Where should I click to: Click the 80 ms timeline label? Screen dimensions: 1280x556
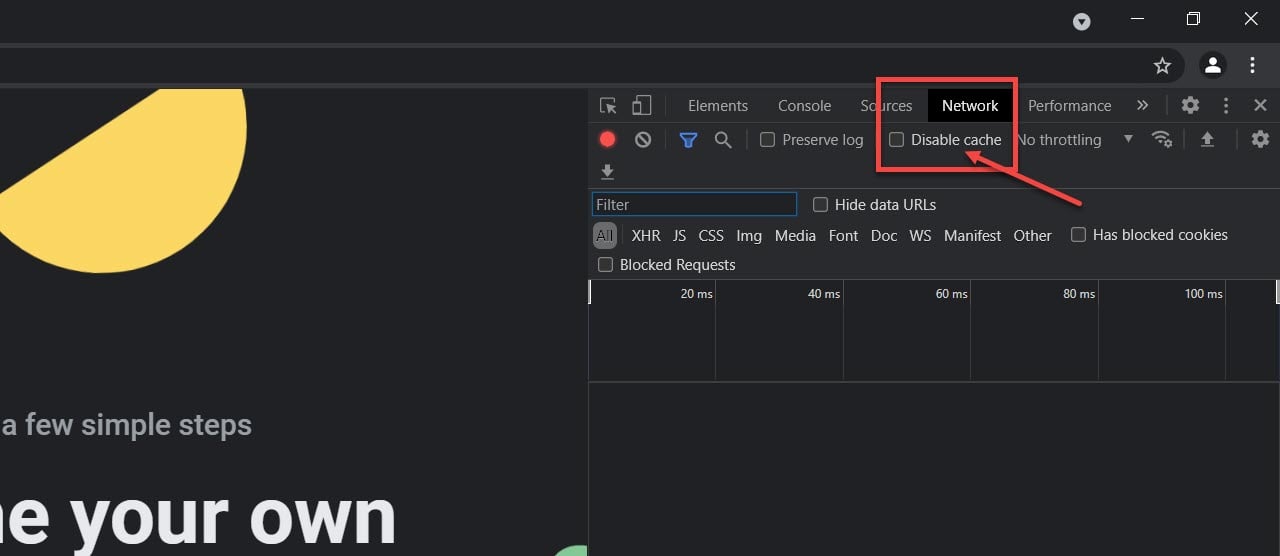click(1079, 294)
